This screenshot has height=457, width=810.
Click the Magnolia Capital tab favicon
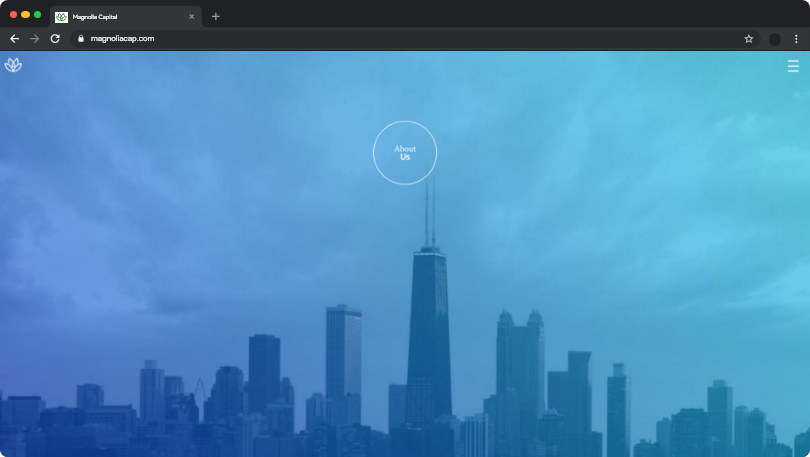(61, 17)
